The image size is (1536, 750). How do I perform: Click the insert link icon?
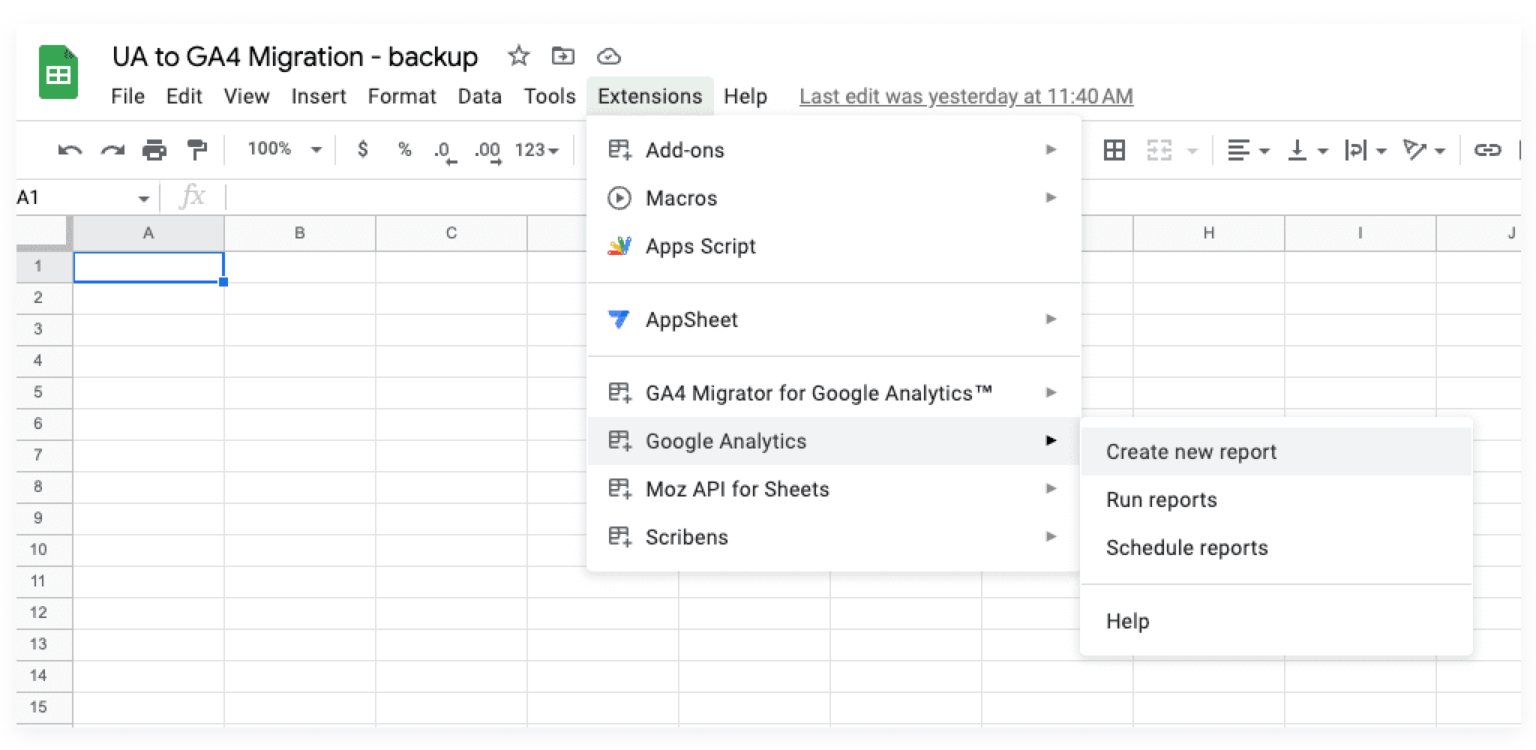(x=1487, y=150)
